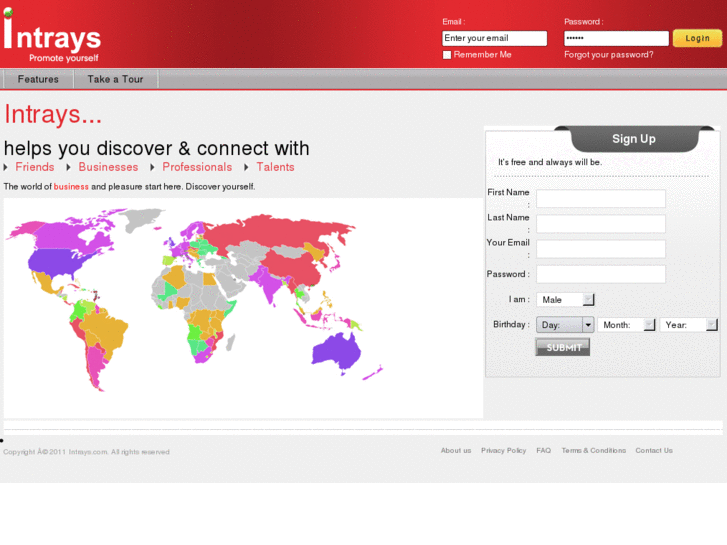Click the Last Name sign-up field

tap(601, 224)
